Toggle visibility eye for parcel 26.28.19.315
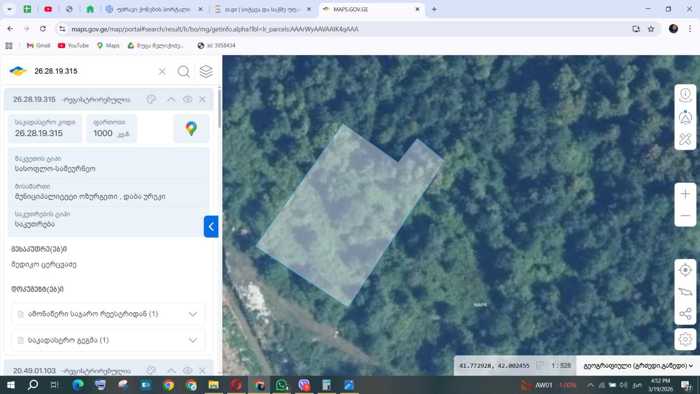Screen dimensions: 700x394 tap(188, 100)
